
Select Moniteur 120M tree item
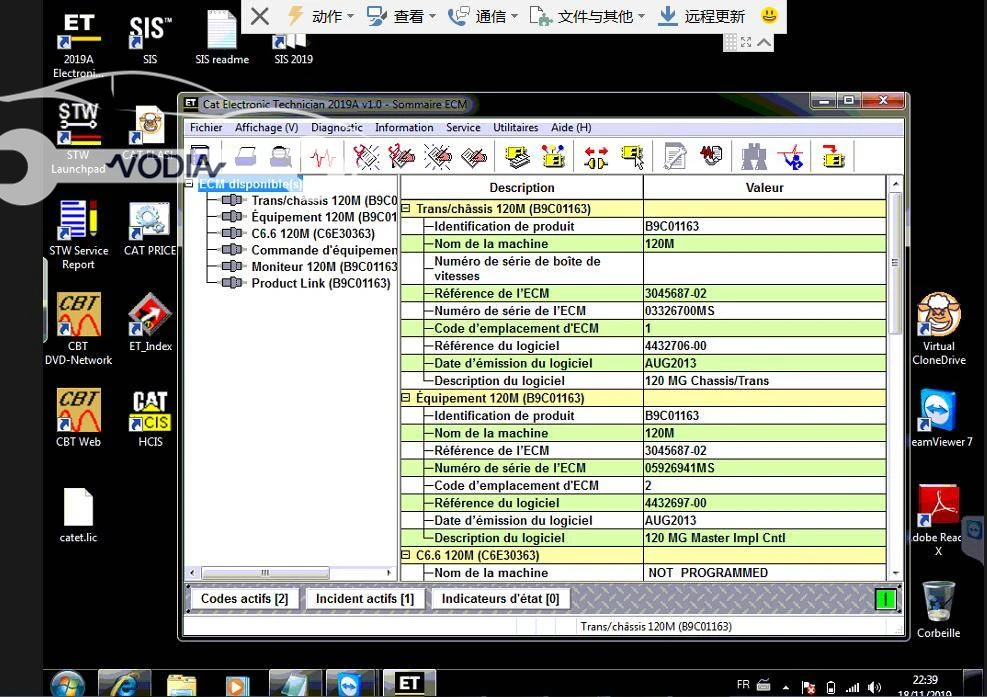324,266
